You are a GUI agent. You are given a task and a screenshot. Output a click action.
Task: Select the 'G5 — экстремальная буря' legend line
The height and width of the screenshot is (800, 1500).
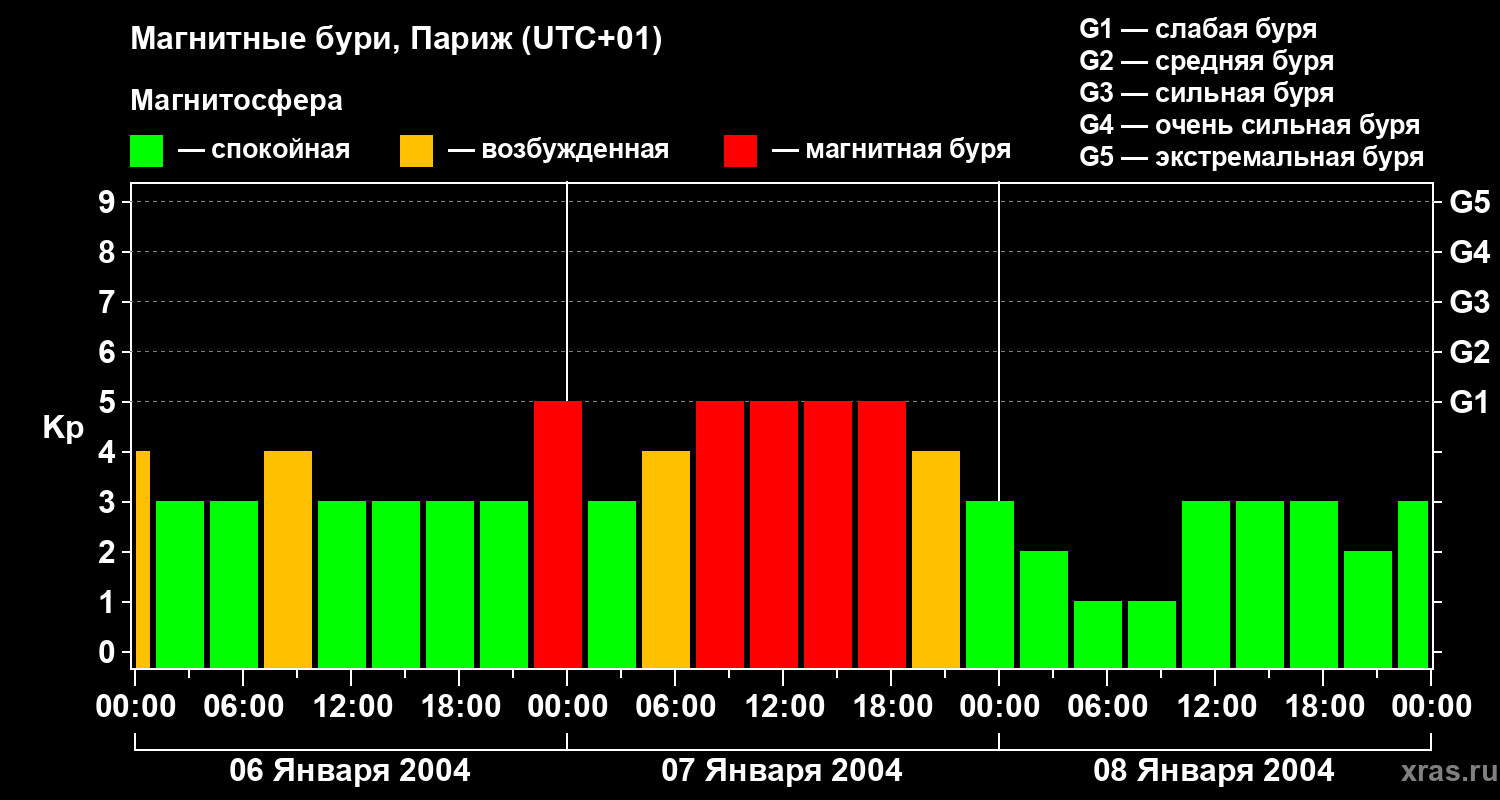[x=1252, y=157]
